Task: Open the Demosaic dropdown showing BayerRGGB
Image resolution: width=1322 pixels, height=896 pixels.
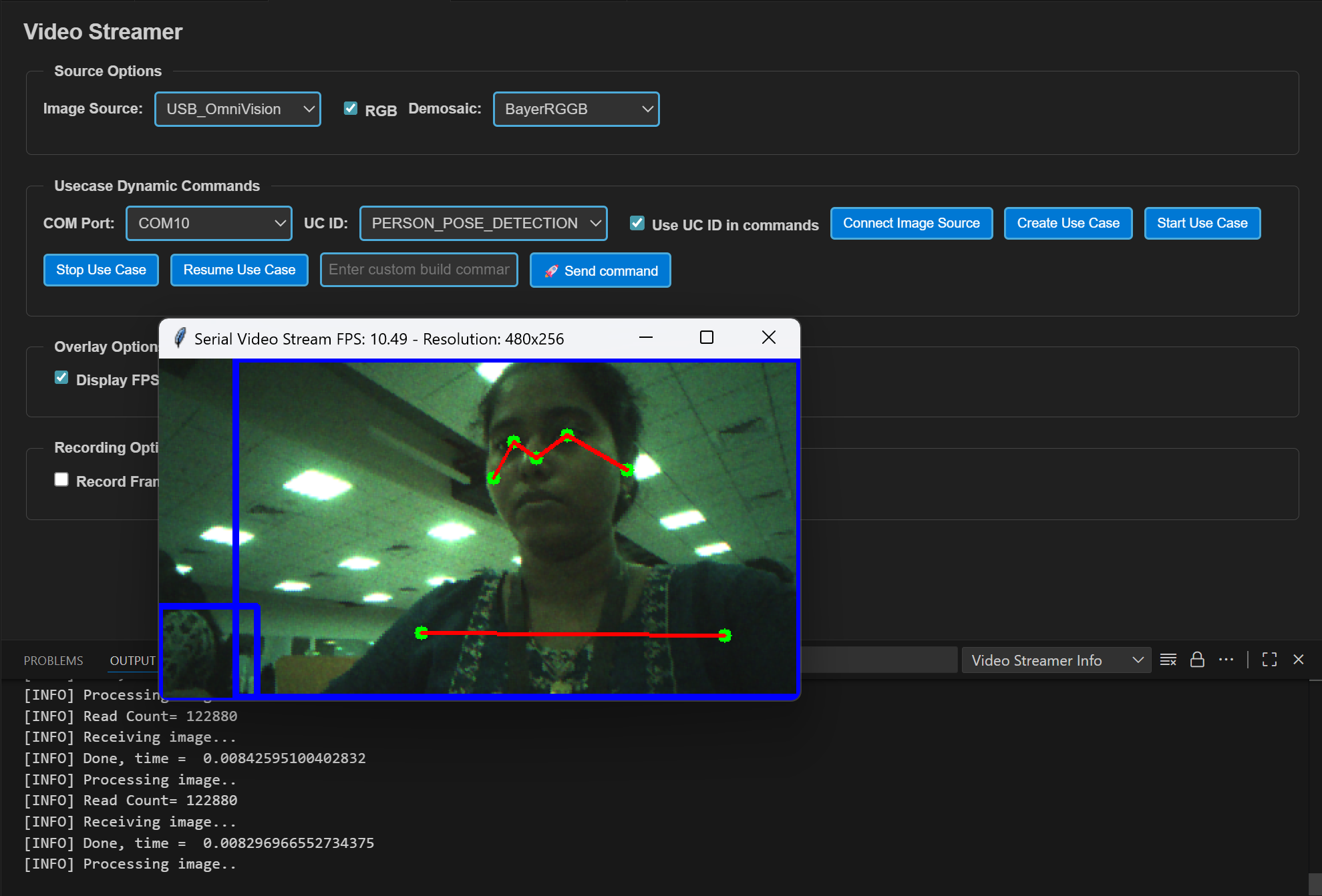Action: pyautogui.click(x=575, y=109)
